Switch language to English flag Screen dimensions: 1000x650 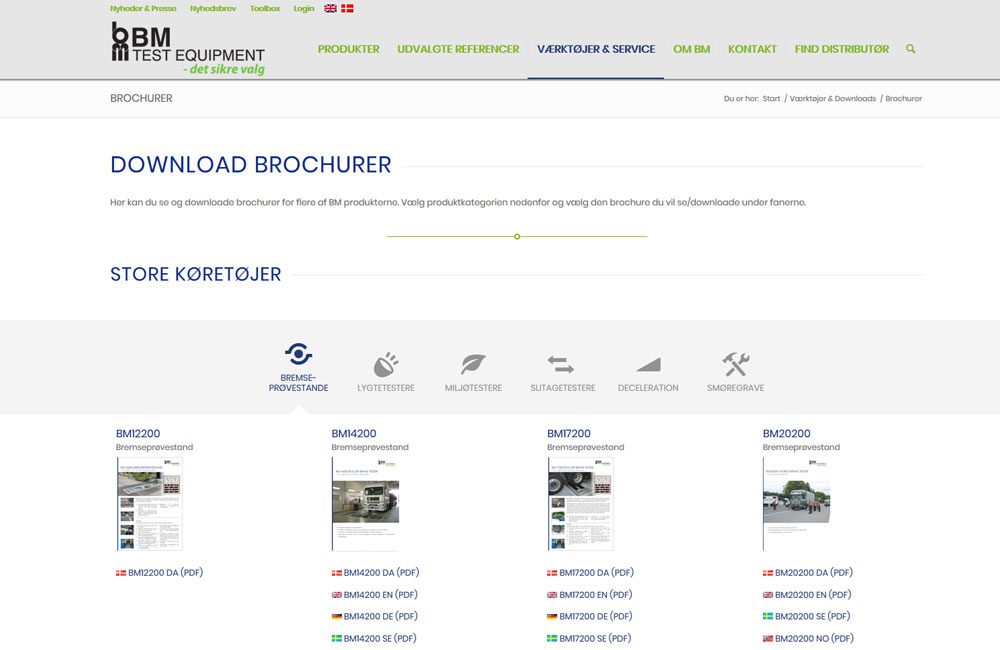point(329,8)
